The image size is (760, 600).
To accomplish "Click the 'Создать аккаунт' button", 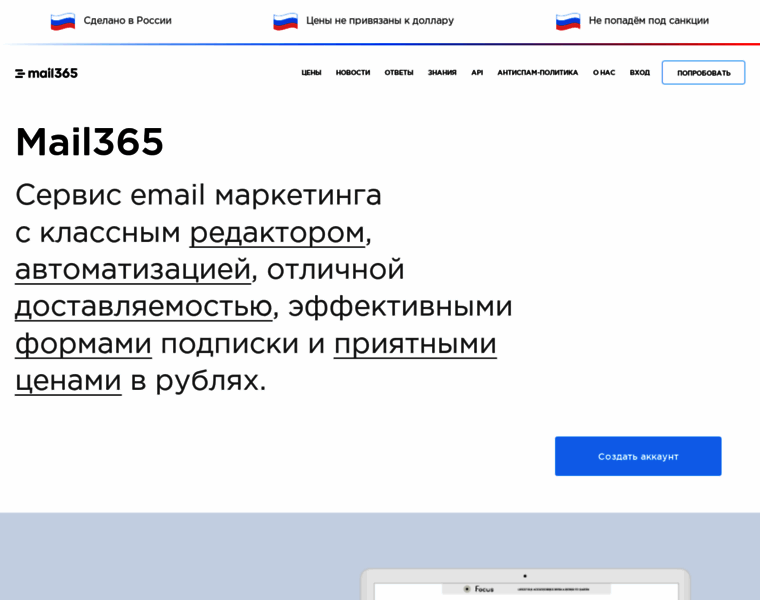I will (638, 456).
